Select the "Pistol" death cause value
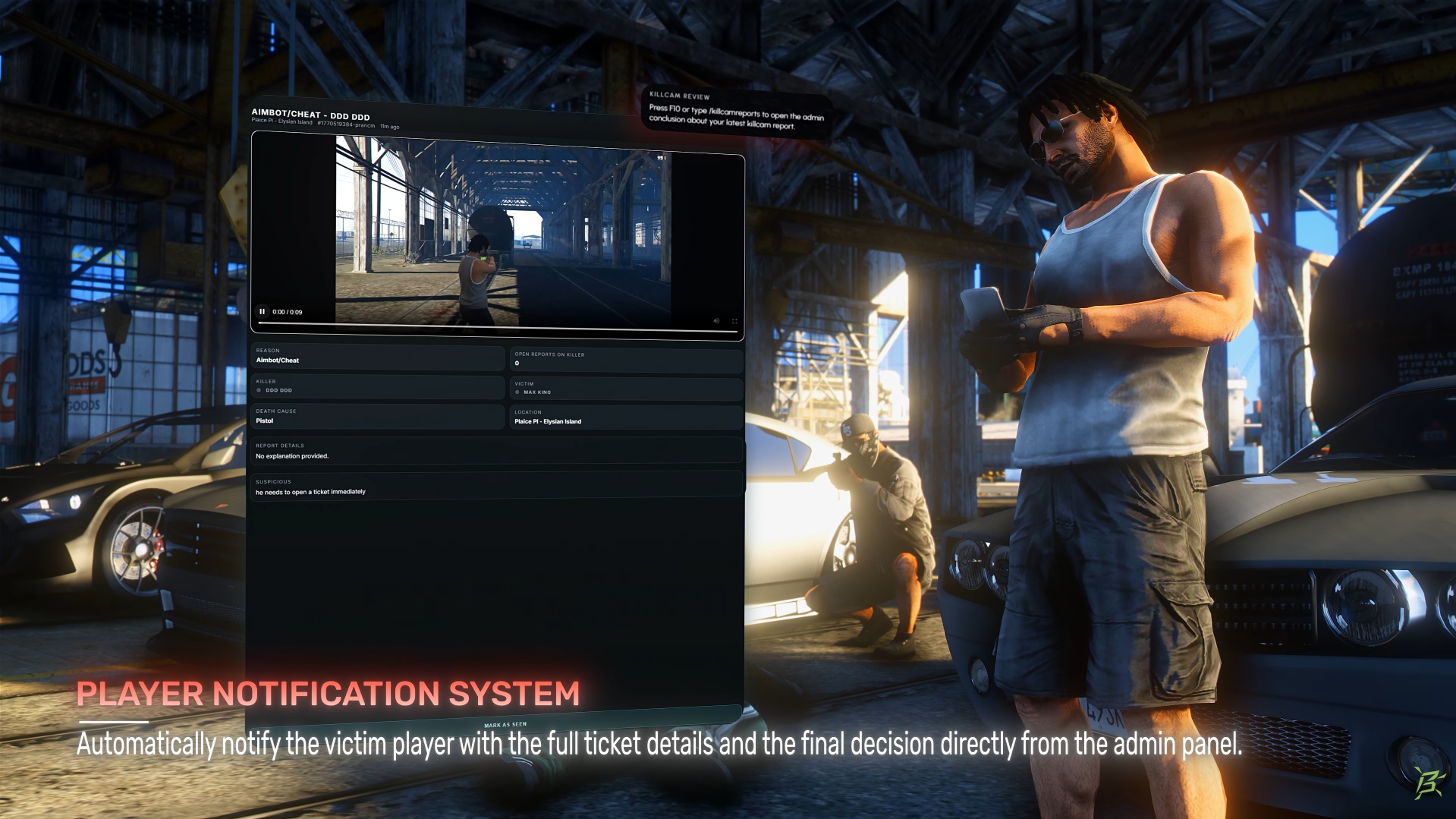Screen dimensions: 1456x819 click(x=265, y=421)
